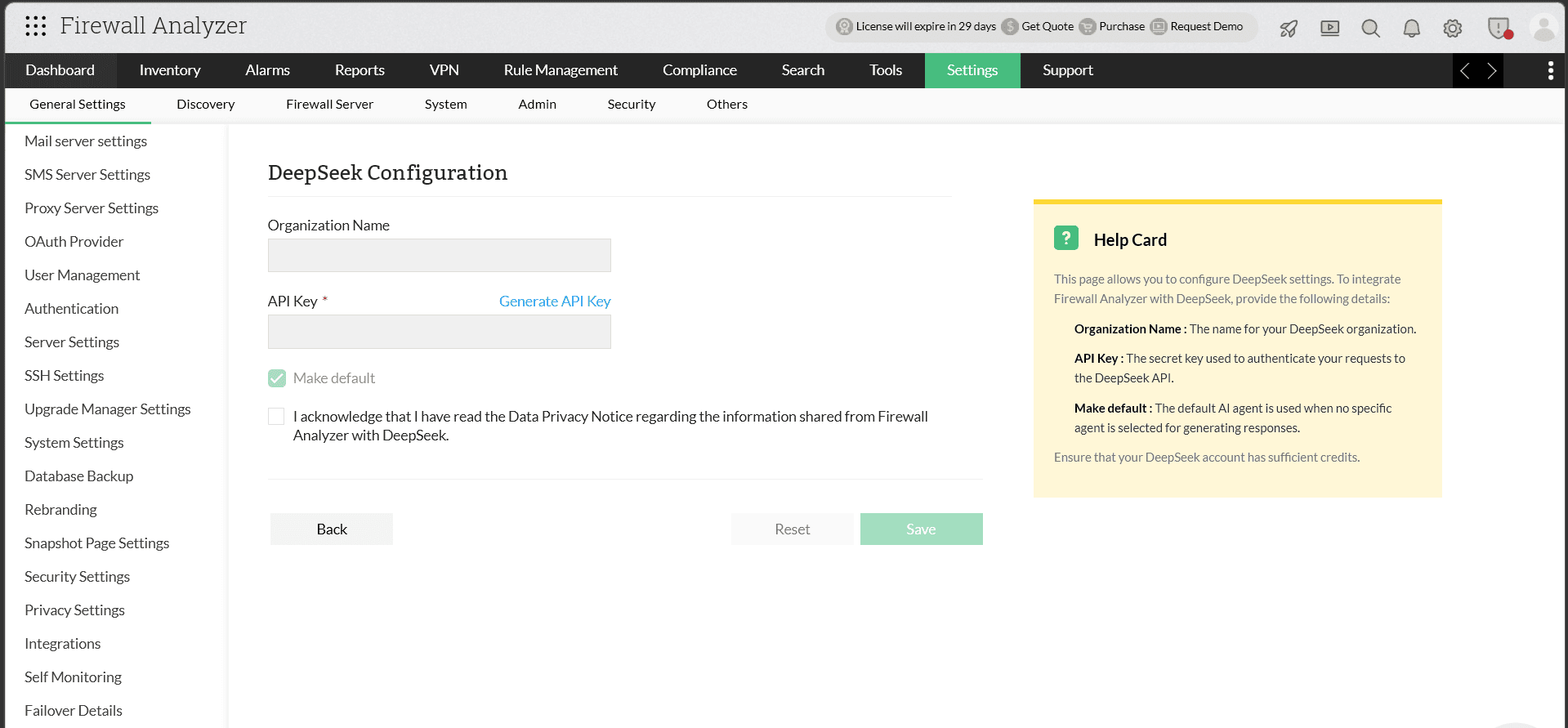The height and width of the screenshot is (728, 1568).
Task: Focus the API Key input field
Action: point(440,332)
